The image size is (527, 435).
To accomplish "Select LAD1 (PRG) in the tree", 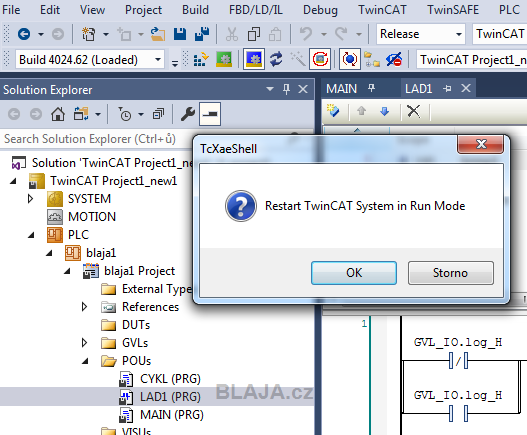I will [170, 397].
